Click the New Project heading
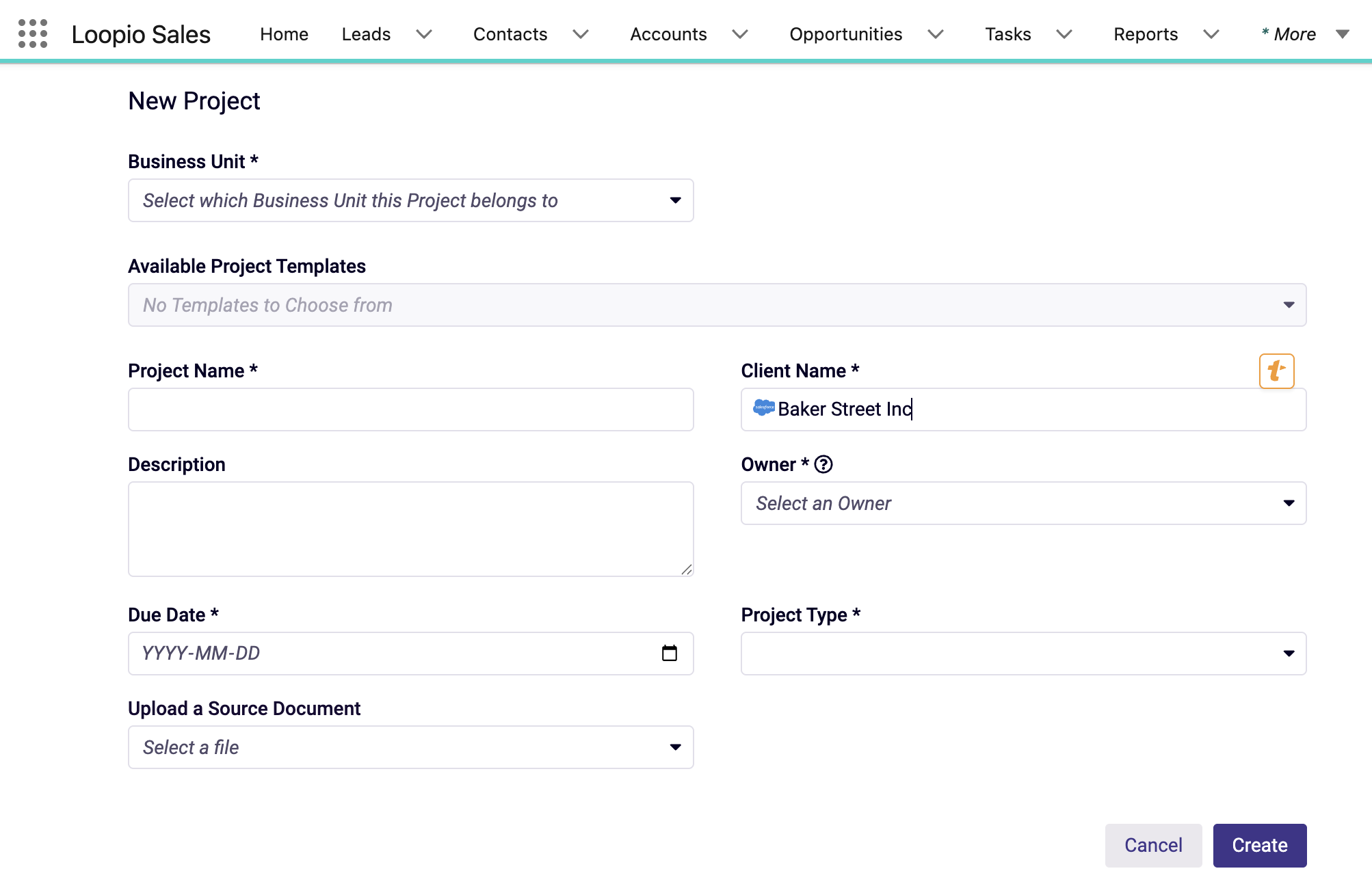 194,101
